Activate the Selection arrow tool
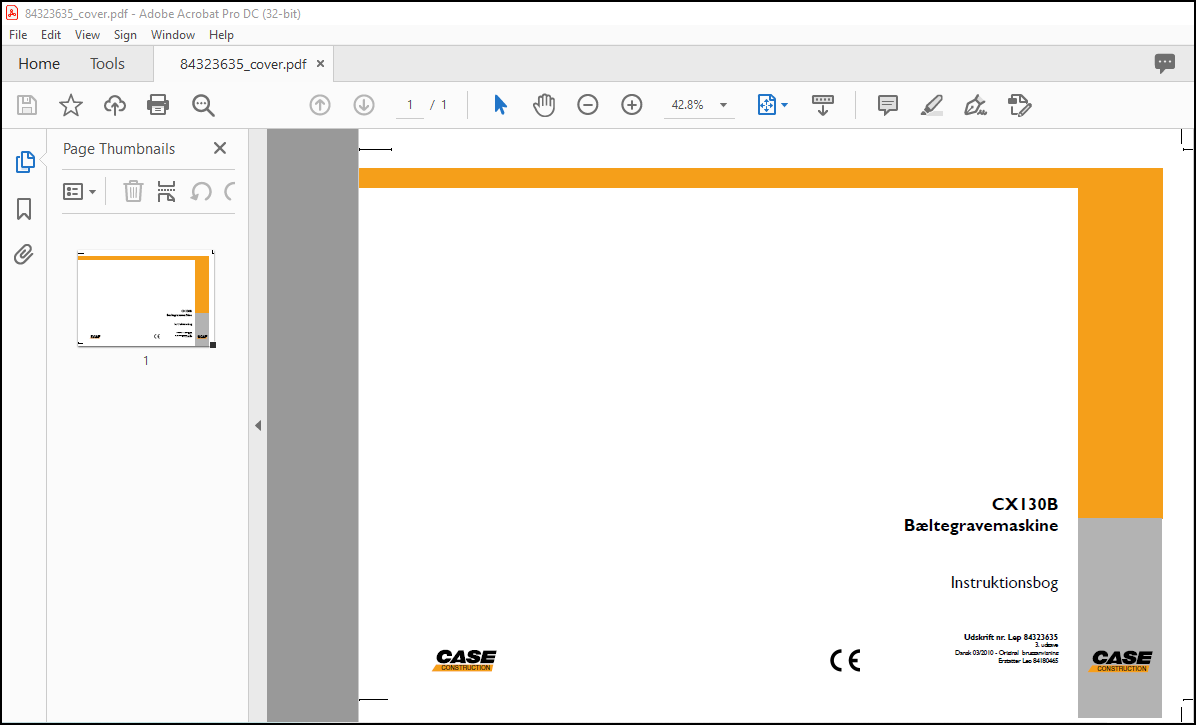 (500, 105)
